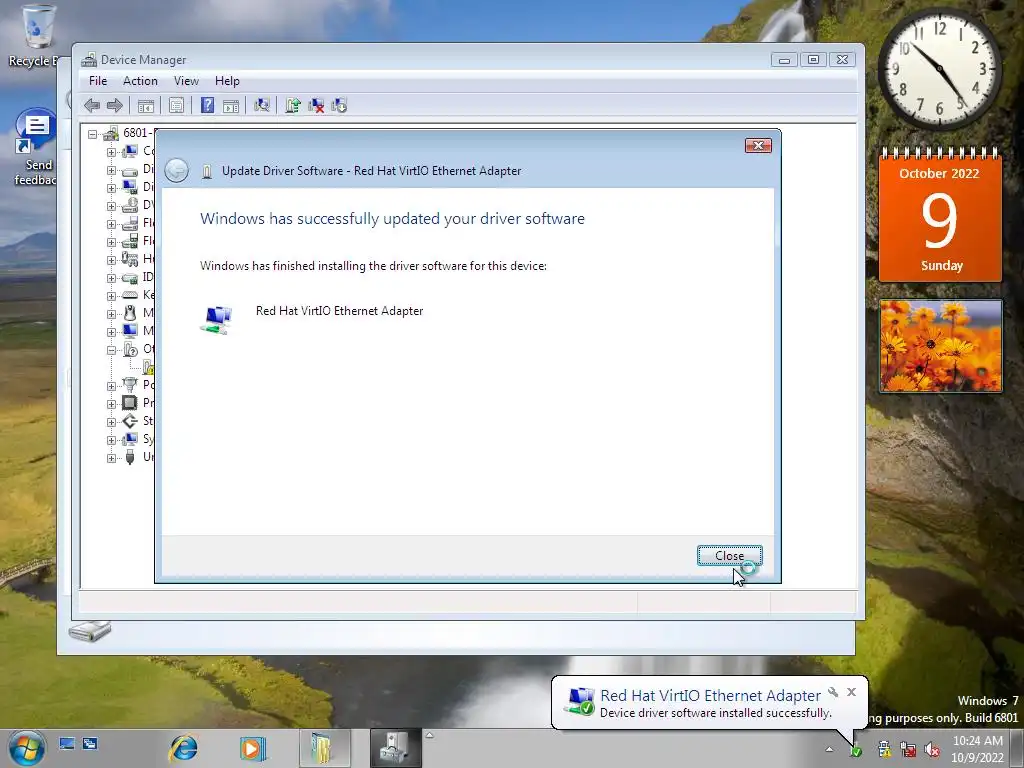Expand the System devices category

(111, 440)
